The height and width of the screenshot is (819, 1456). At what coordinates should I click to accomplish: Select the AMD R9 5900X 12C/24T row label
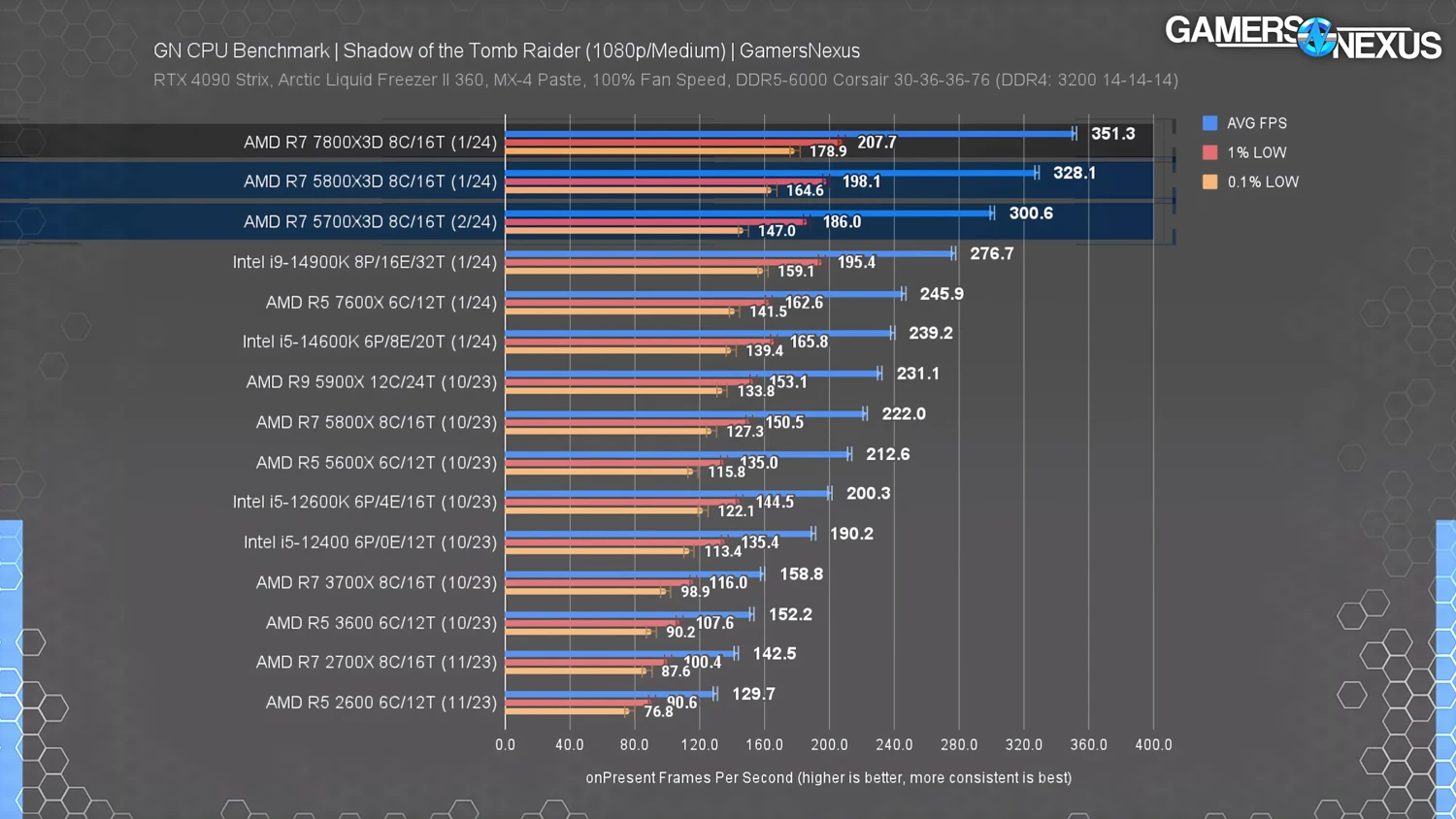(372, 382)
